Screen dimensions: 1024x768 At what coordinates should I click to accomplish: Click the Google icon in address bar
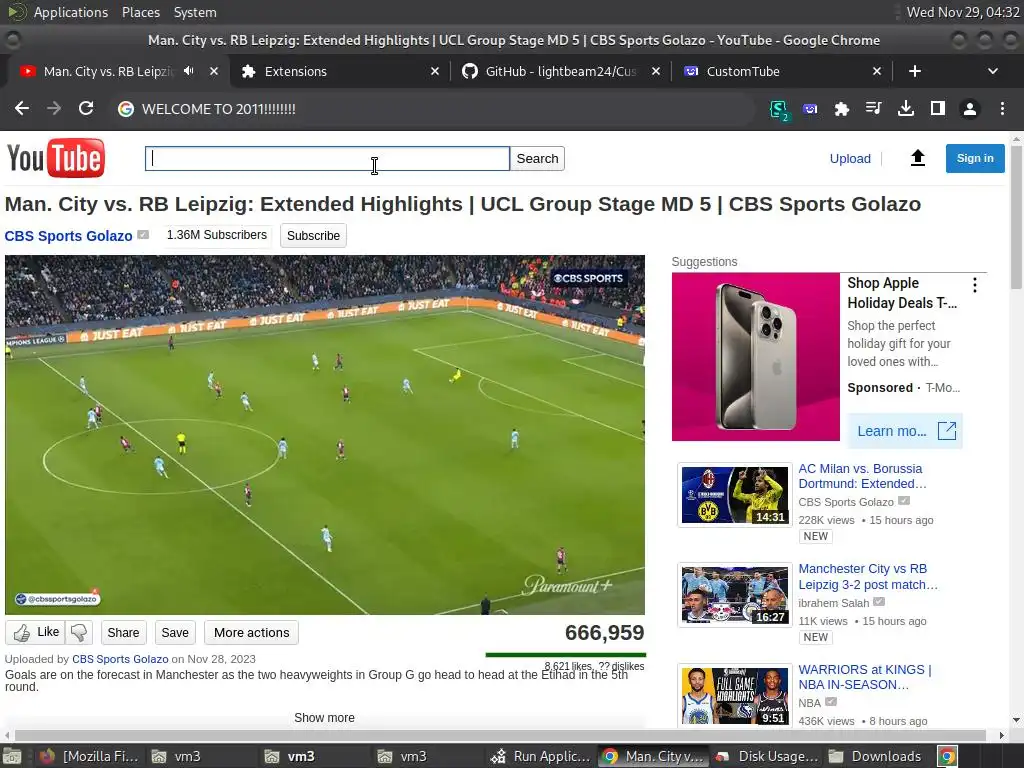coord(126,109)
